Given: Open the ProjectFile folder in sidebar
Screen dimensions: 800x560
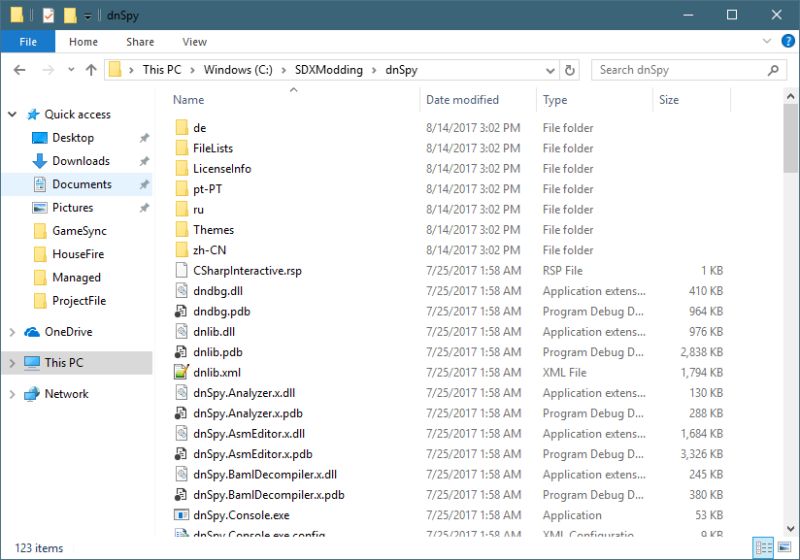Looking at the screenshot, I should [x=79, y=301].
